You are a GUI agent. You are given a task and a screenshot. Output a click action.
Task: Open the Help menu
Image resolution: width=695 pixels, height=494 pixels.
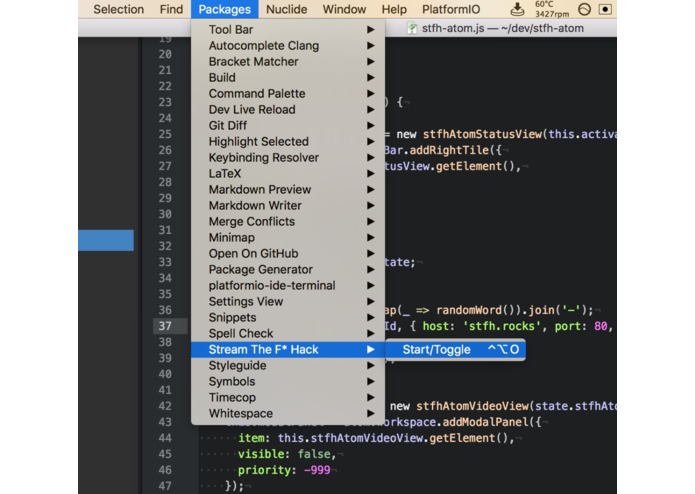[x=394, y=9]
